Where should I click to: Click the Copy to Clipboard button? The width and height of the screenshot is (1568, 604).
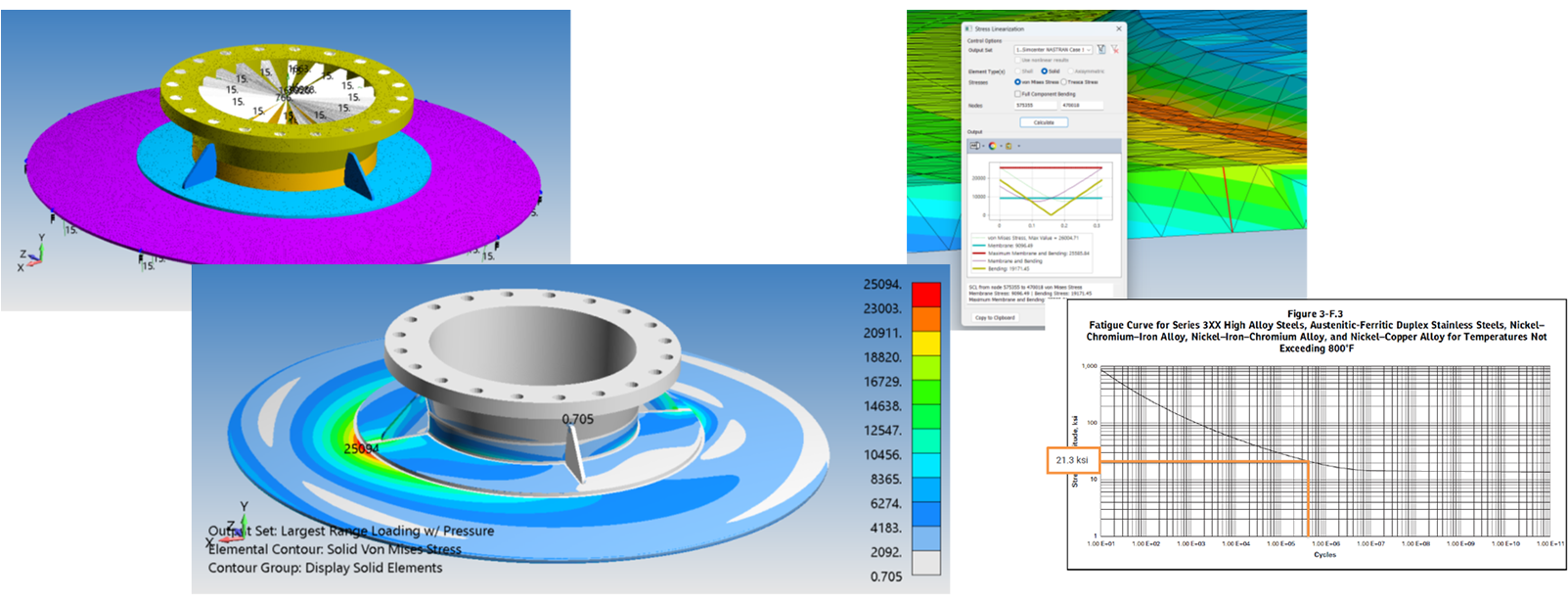pyautogui.click(x=995, y=317)
